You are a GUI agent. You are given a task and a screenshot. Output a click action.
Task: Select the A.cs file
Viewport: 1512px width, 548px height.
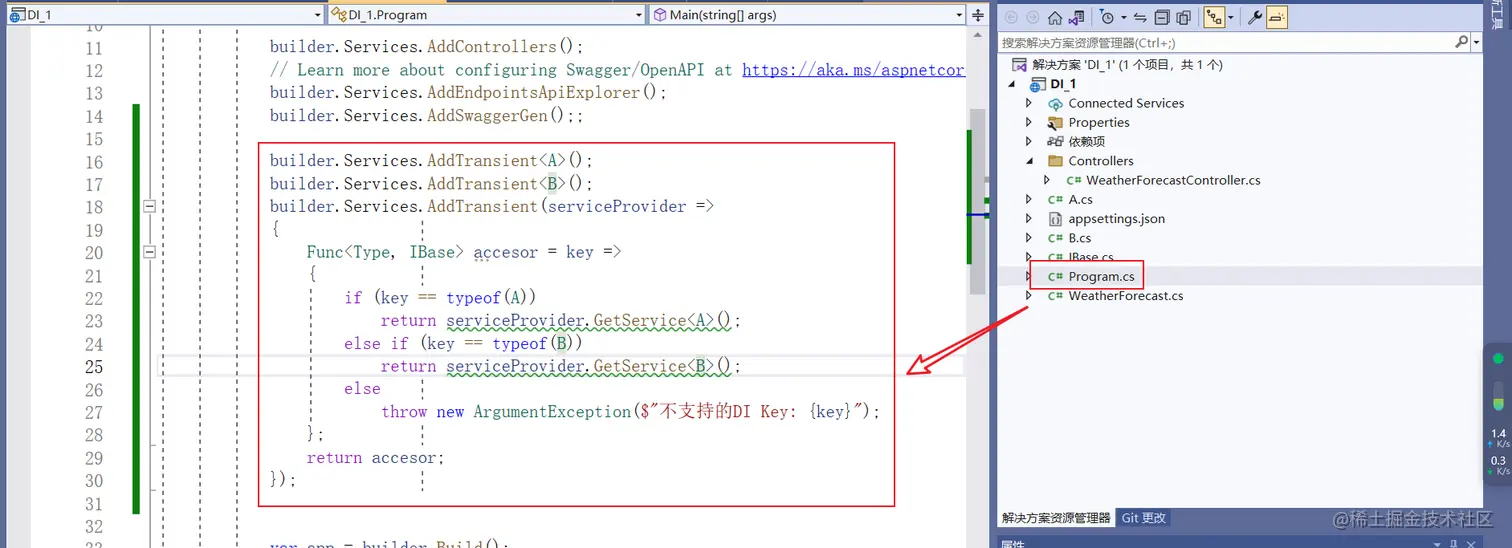[x=1080, y=200]
